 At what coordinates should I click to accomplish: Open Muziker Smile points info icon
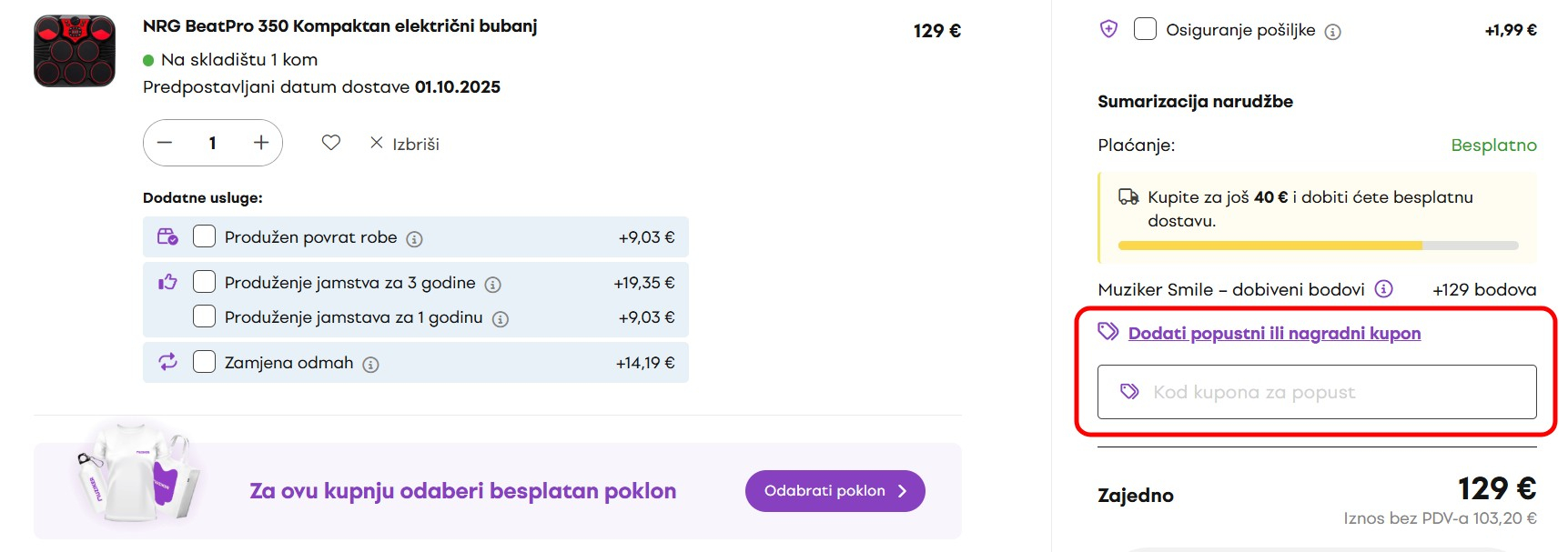(1383, 289)
